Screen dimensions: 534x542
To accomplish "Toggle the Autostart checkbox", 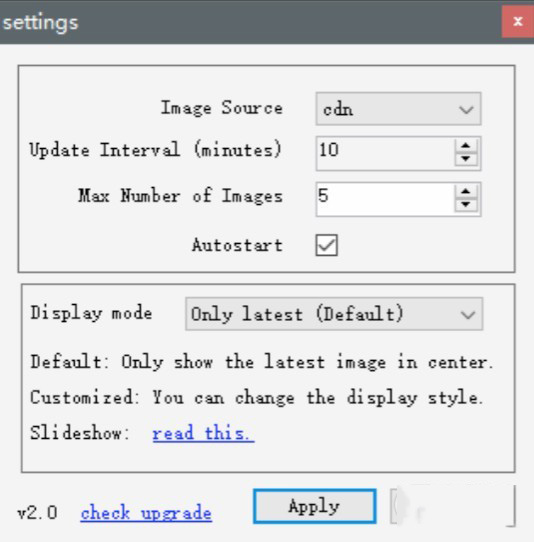I will (327, 245).
